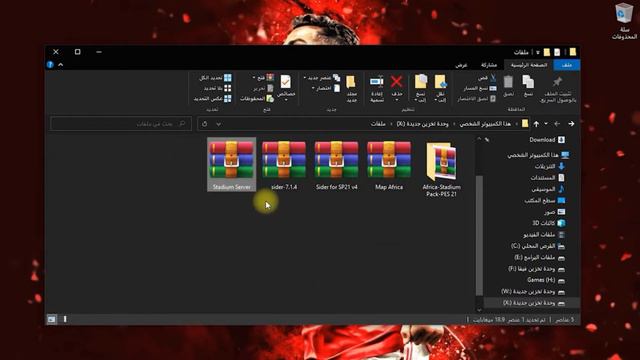
Task: Select the Sider for SP21 v4 archive
Action: [336, 165]
